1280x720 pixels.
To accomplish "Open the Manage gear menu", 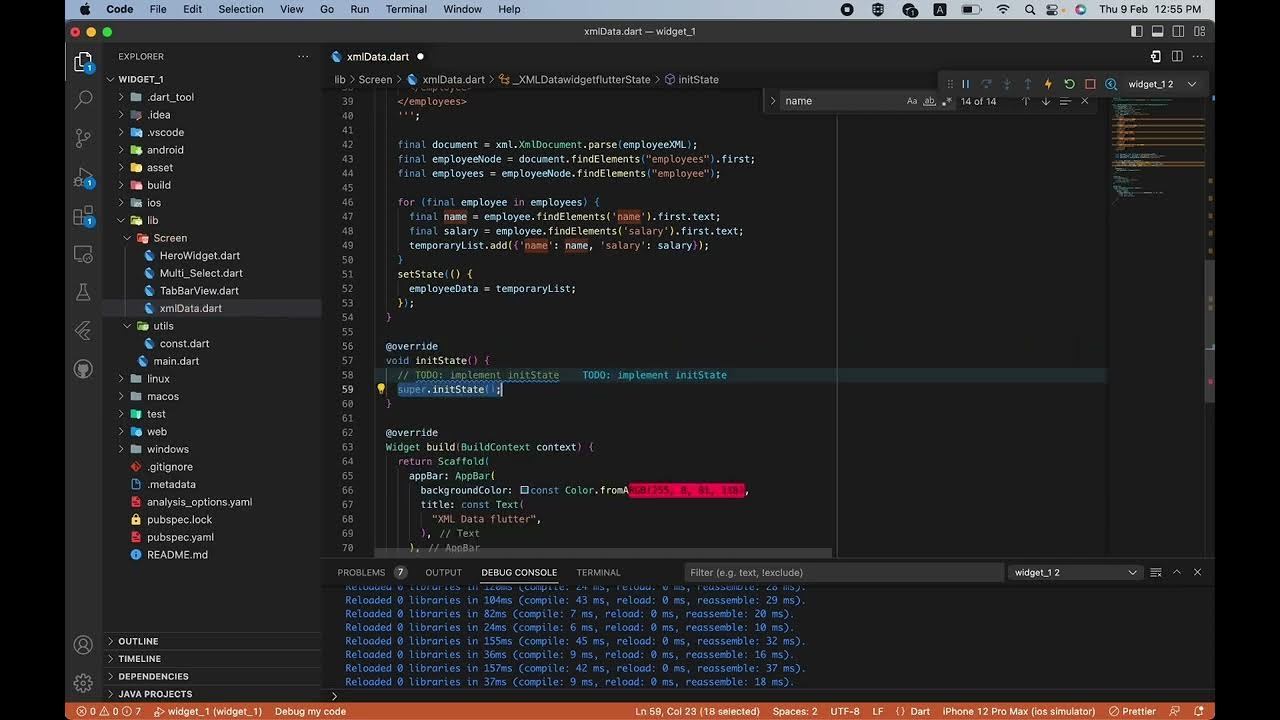I will 84,683.
